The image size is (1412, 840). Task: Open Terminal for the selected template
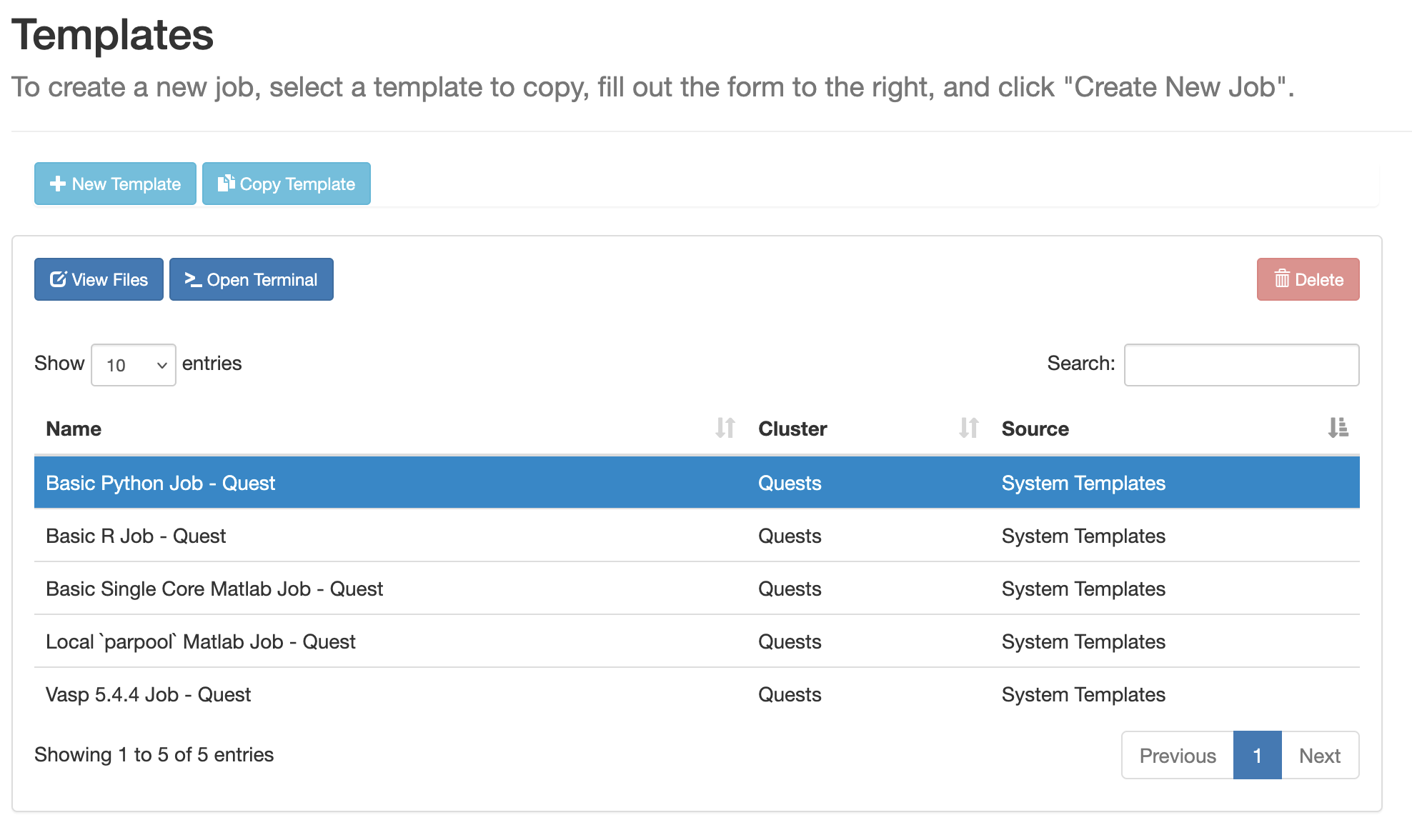(x=252, y=279)
